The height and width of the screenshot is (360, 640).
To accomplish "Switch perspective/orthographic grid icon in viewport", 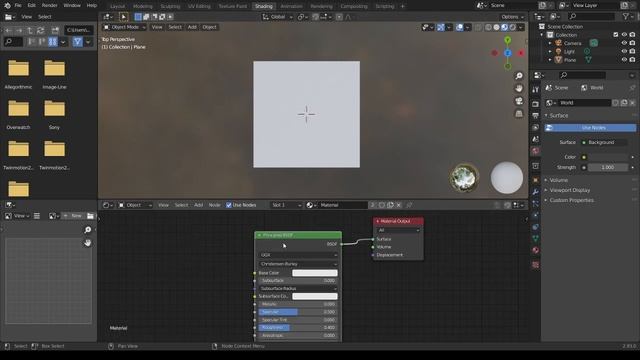I will [519, 114].
